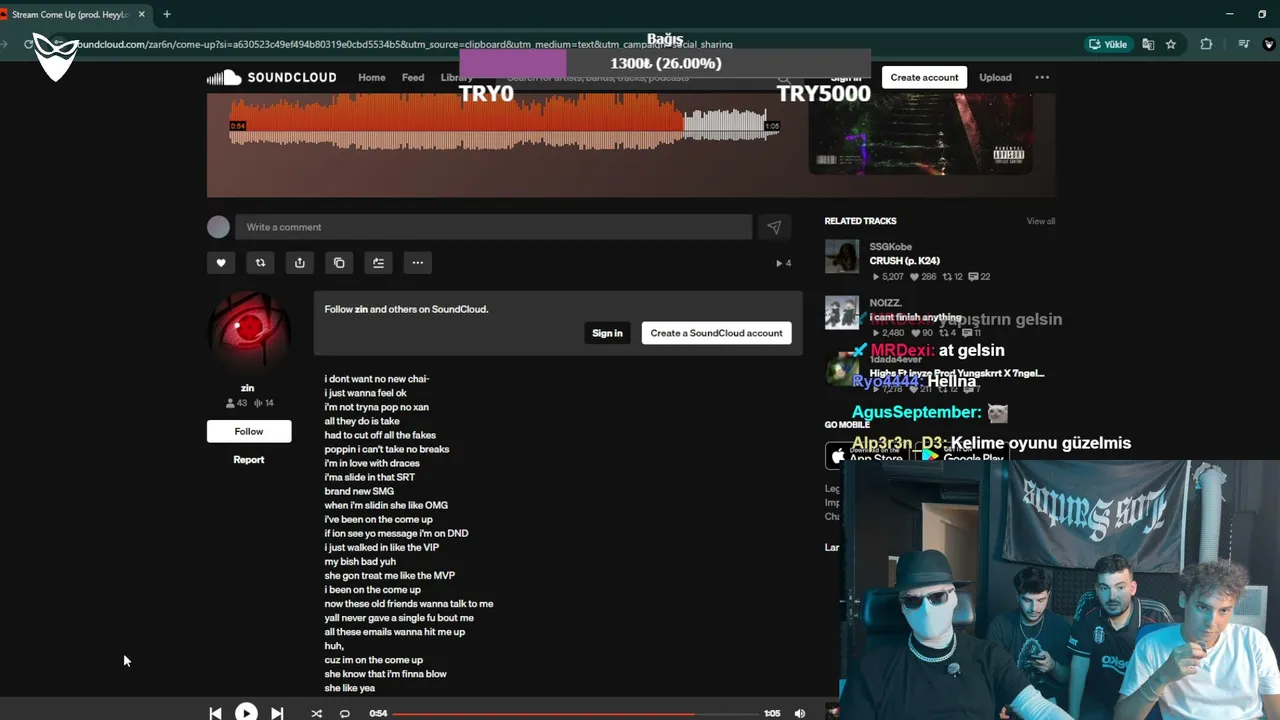Open the browser's translate page icon
Screen dimensions: 1280x720
(1148, 44)
